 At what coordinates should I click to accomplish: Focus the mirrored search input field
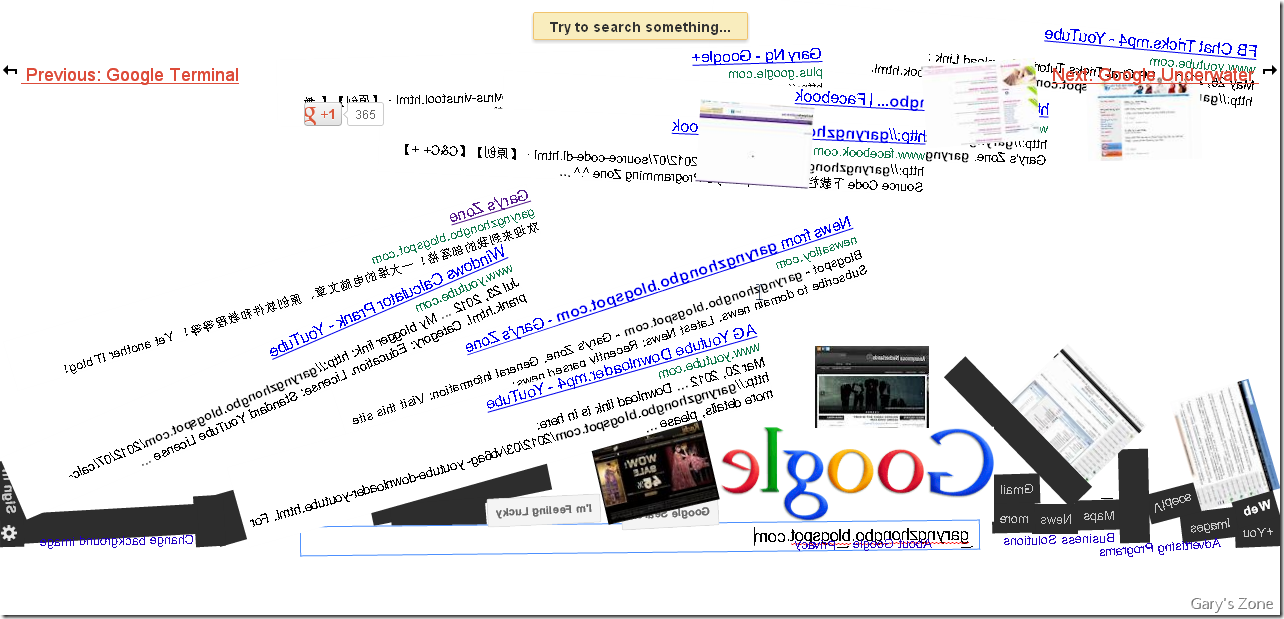639,538
